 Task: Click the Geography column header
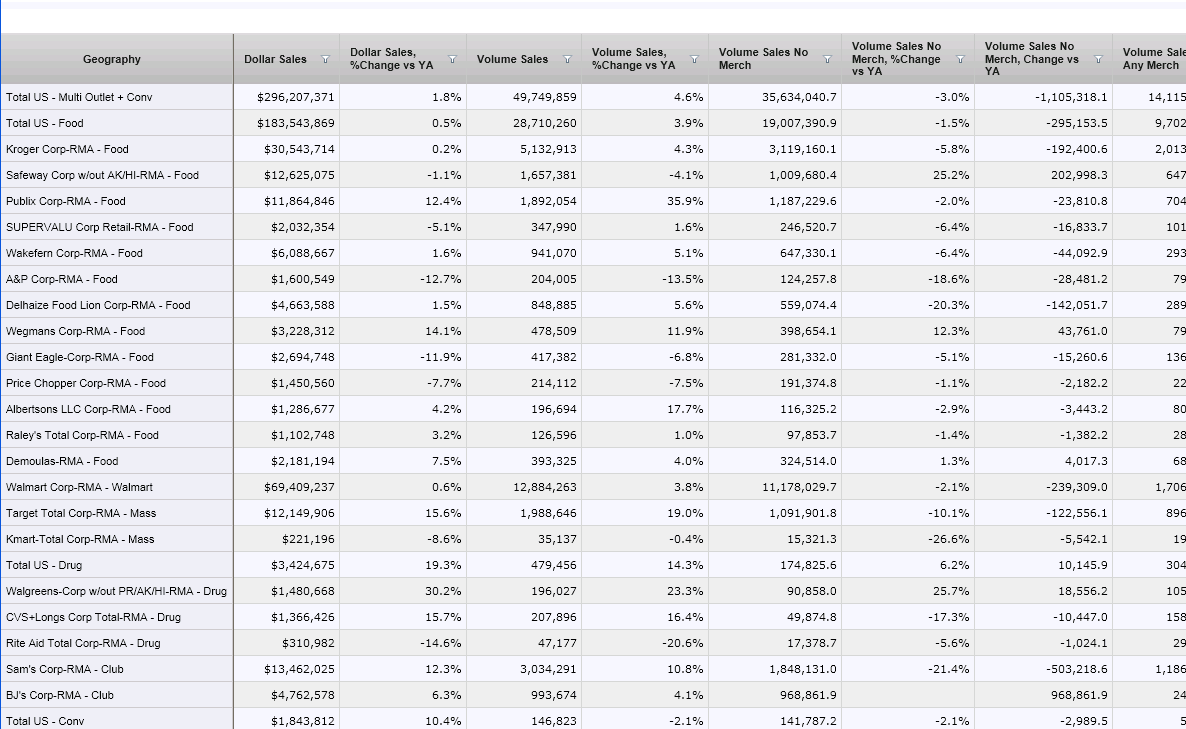point(112,60)
